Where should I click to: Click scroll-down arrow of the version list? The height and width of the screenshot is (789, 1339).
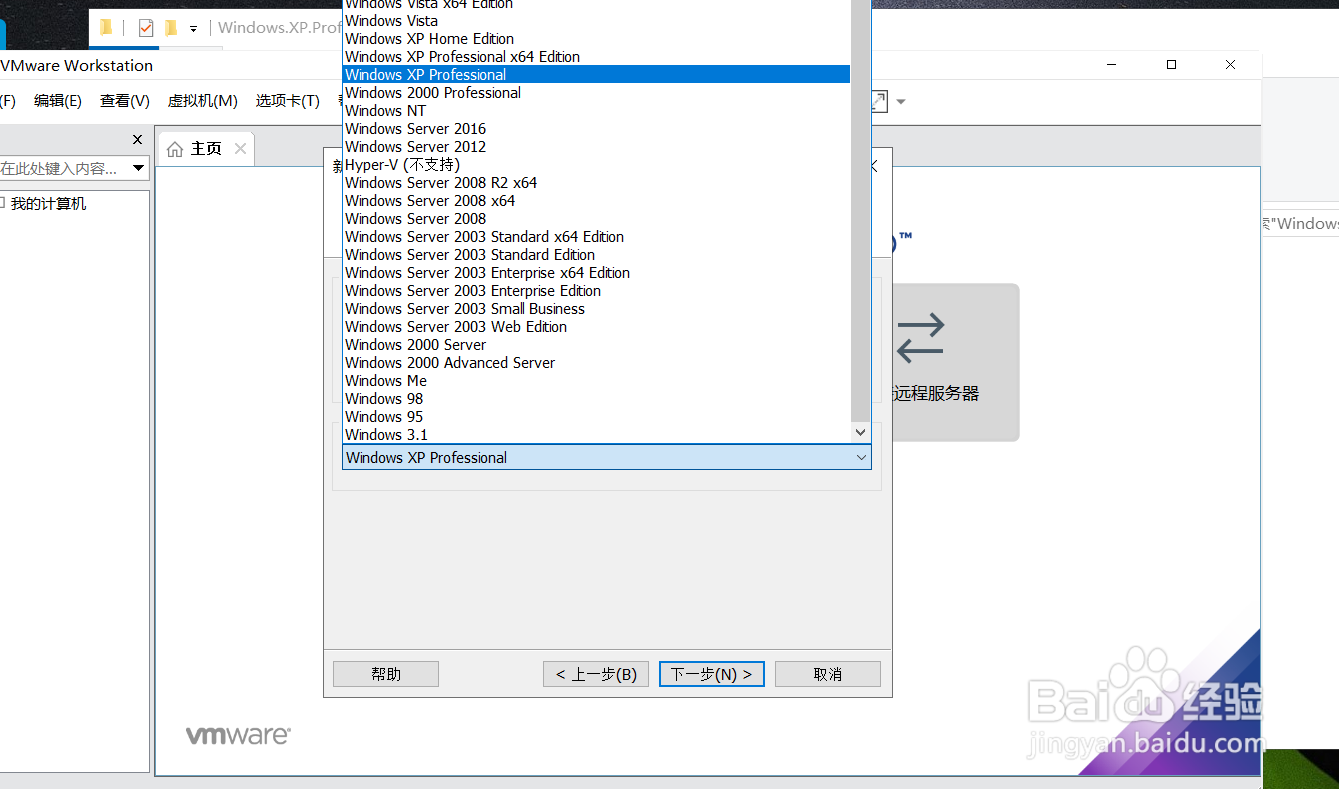click(x=860, y=433)
